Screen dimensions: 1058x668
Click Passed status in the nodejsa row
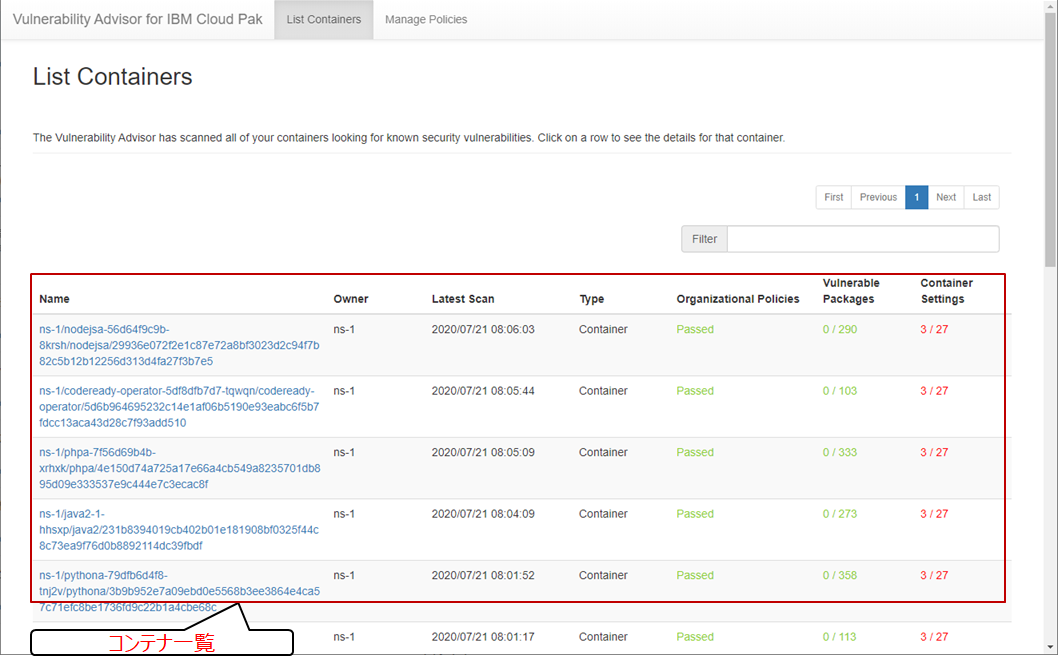[695, 329]
